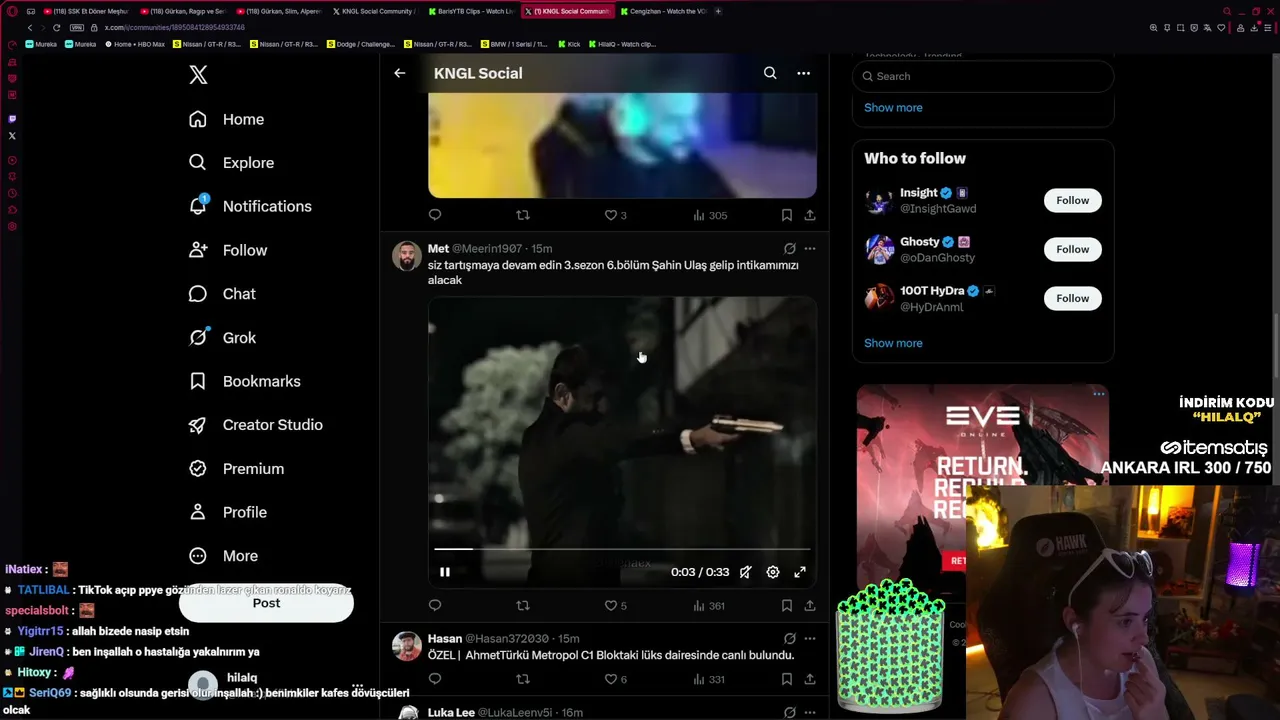Open Met's profile avatar
This screenshot has height=720, width=1280.
pos(407,256)
